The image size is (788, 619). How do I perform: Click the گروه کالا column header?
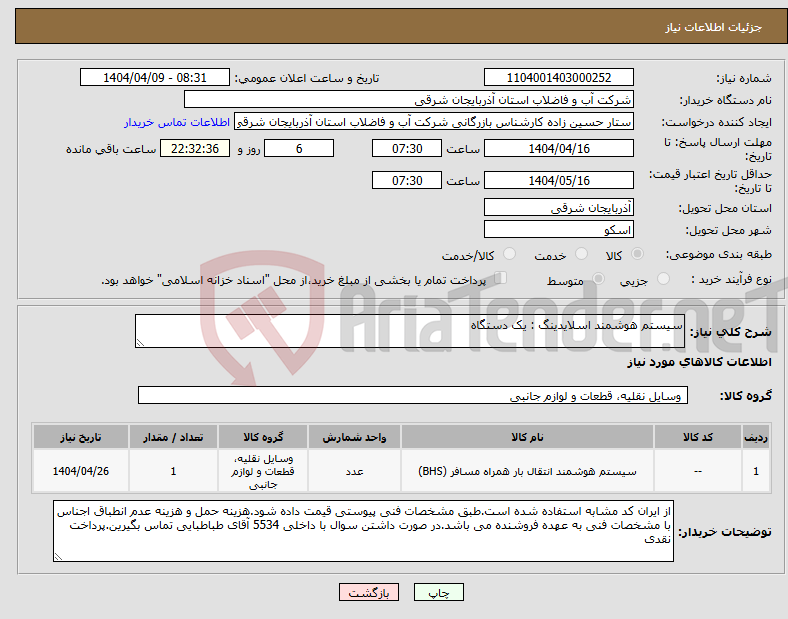(x=263, y=437)
